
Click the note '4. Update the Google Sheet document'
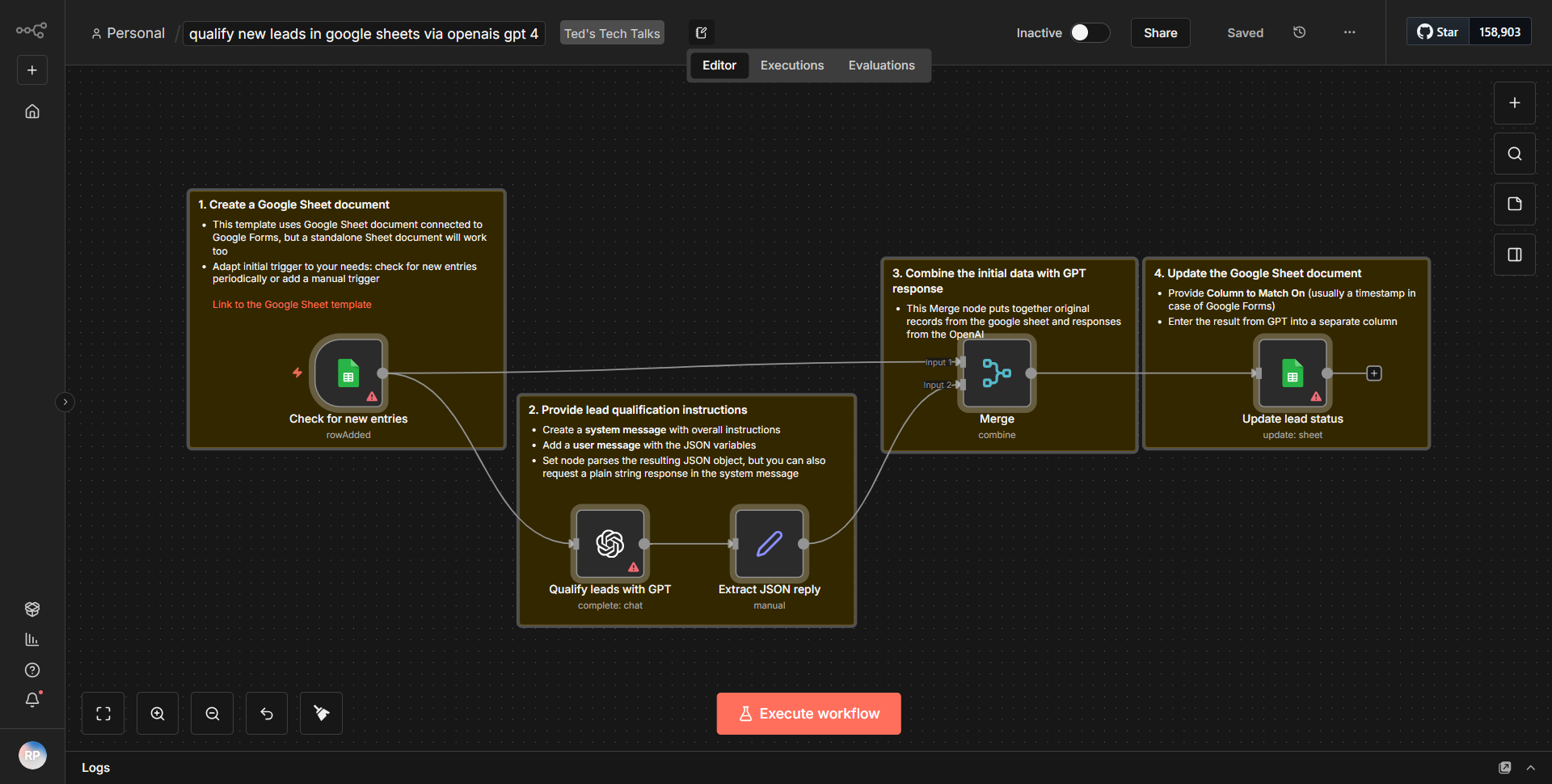(1258, 273)
